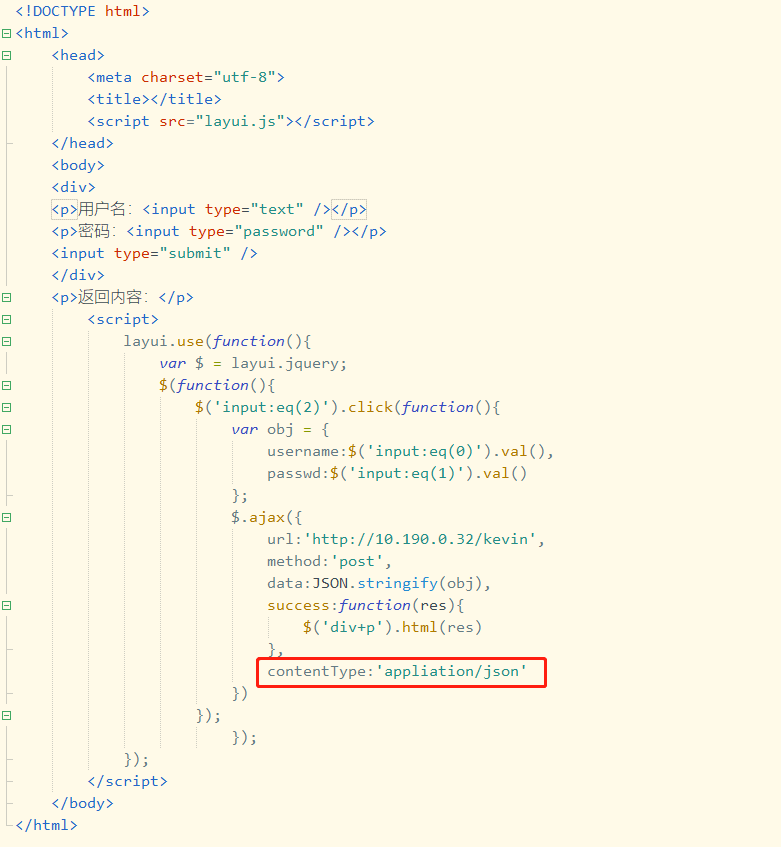Click the </body> closing tag
The image size is (781, 847).
point(83,804)
